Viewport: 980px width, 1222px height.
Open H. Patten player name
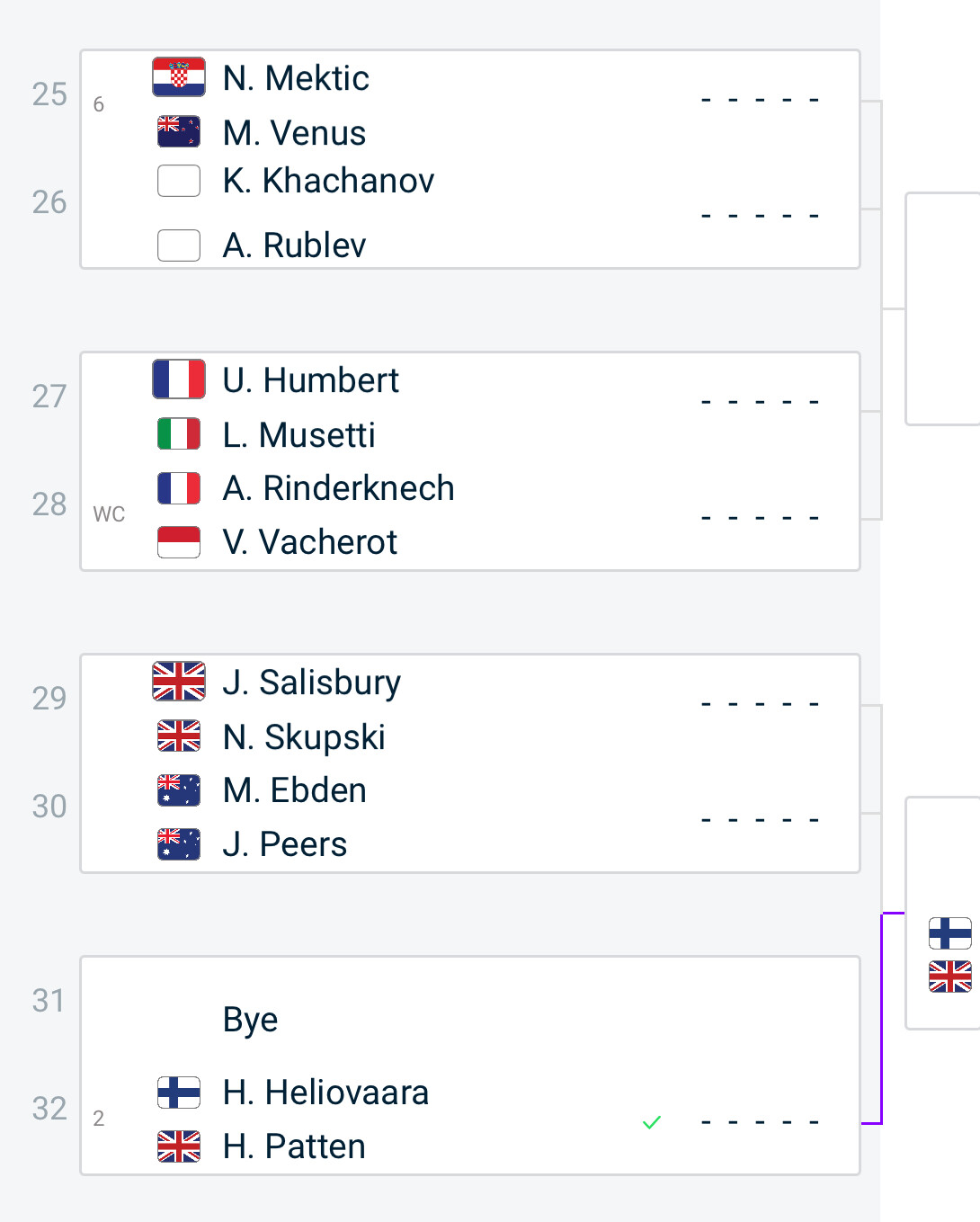(294, 1146)
